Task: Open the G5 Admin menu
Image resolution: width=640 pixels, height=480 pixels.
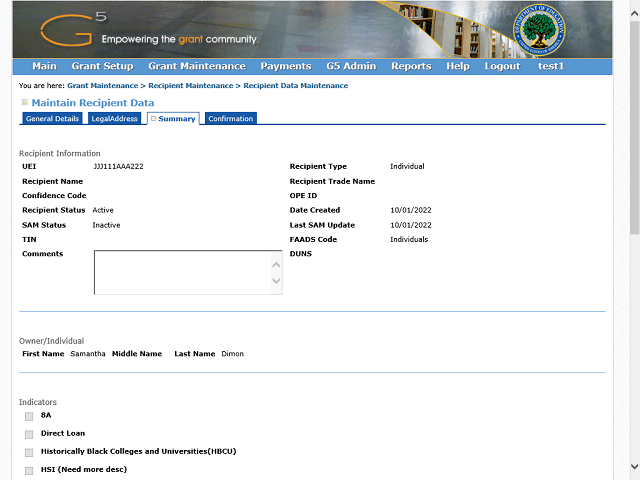Action: 351,66
